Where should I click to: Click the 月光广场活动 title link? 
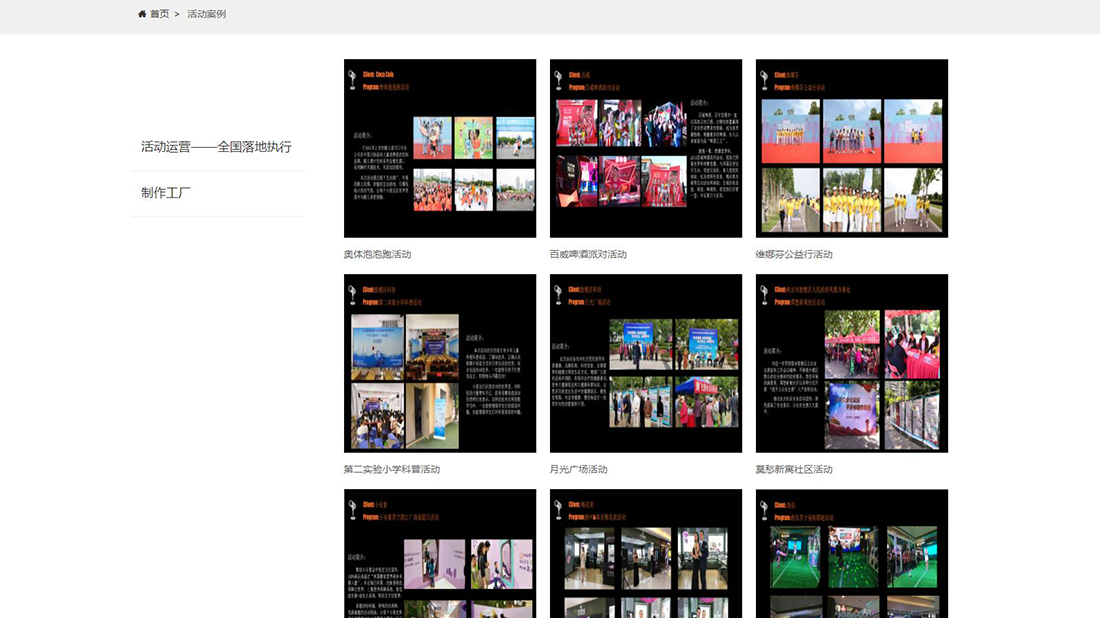579,469
